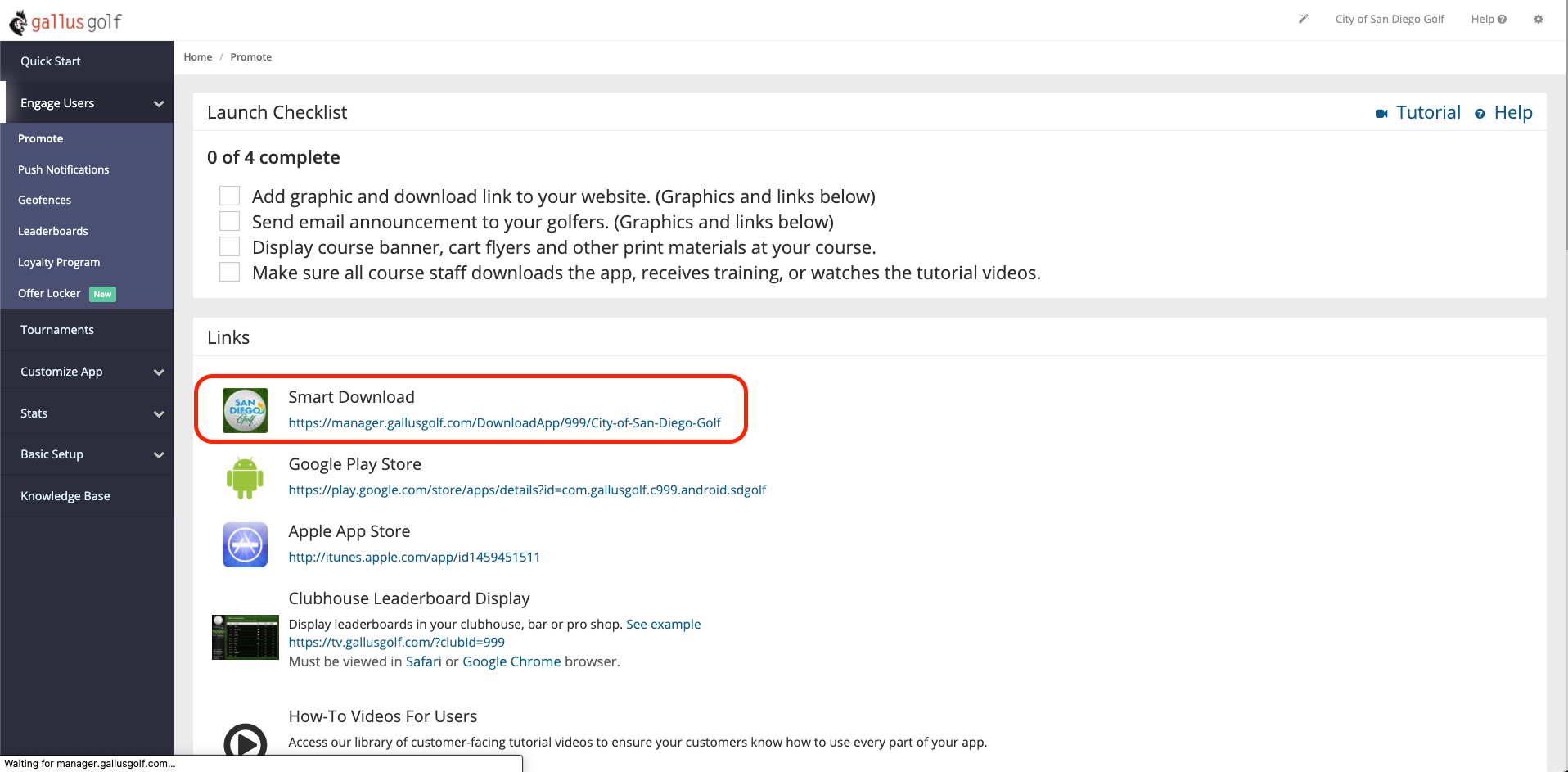Image resolution: width=1568 pixels, height=772 pixels.
Task: Open City of San Diego Golf account menu
Action: coord(1390,19)
